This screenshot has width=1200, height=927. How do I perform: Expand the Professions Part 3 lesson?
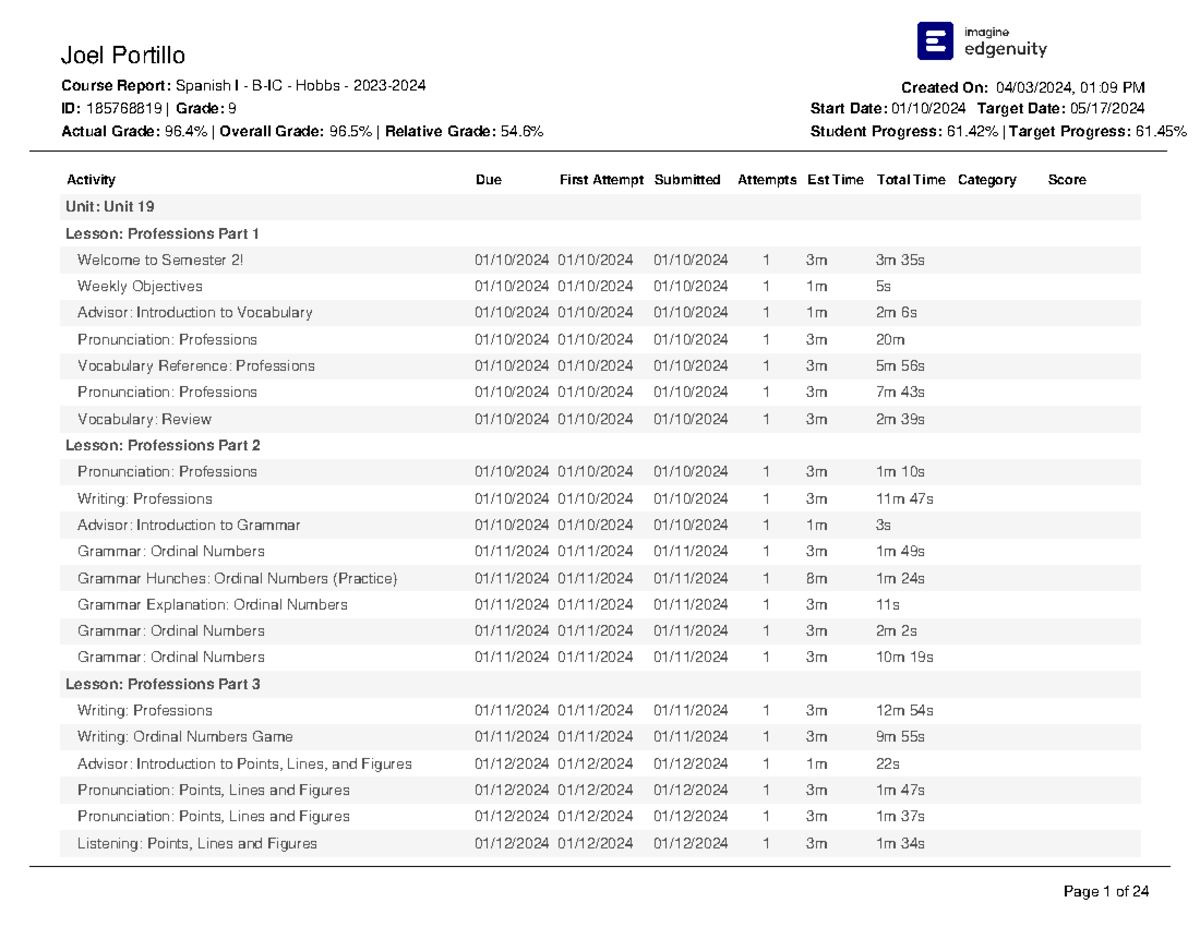163,684
